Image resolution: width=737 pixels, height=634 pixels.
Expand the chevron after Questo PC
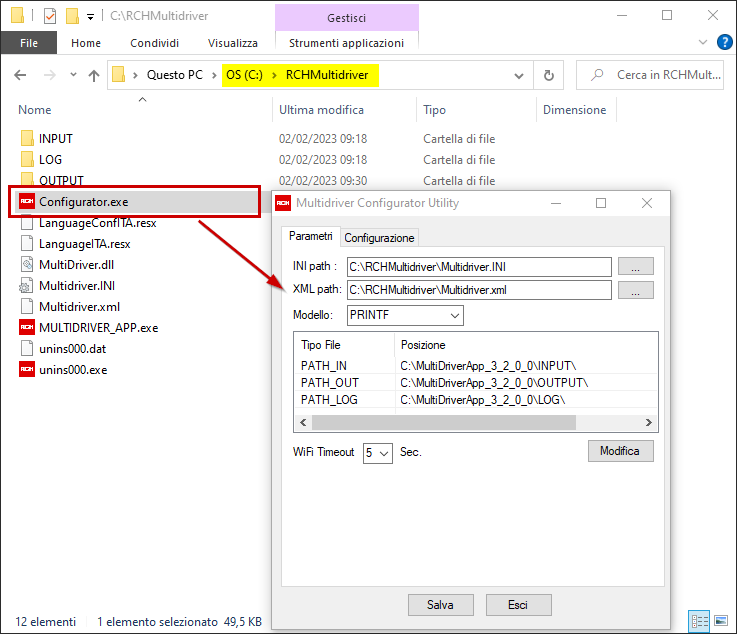tap(214, 75)
